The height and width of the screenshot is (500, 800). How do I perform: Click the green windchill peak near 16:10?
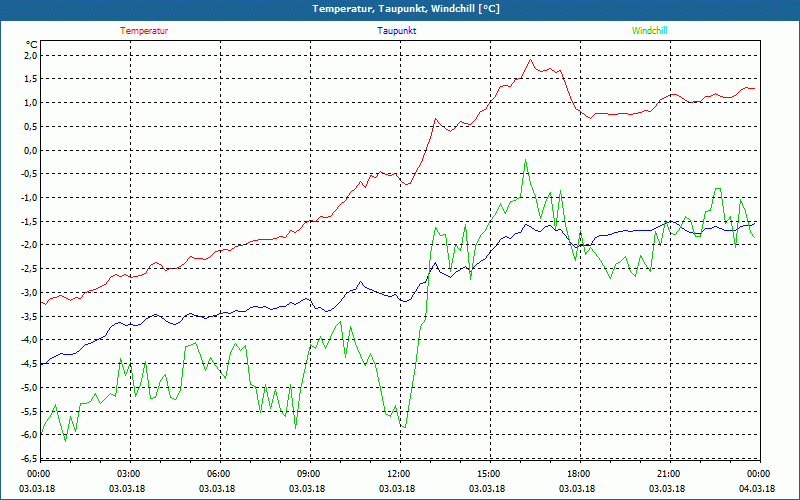pos(526,160)
